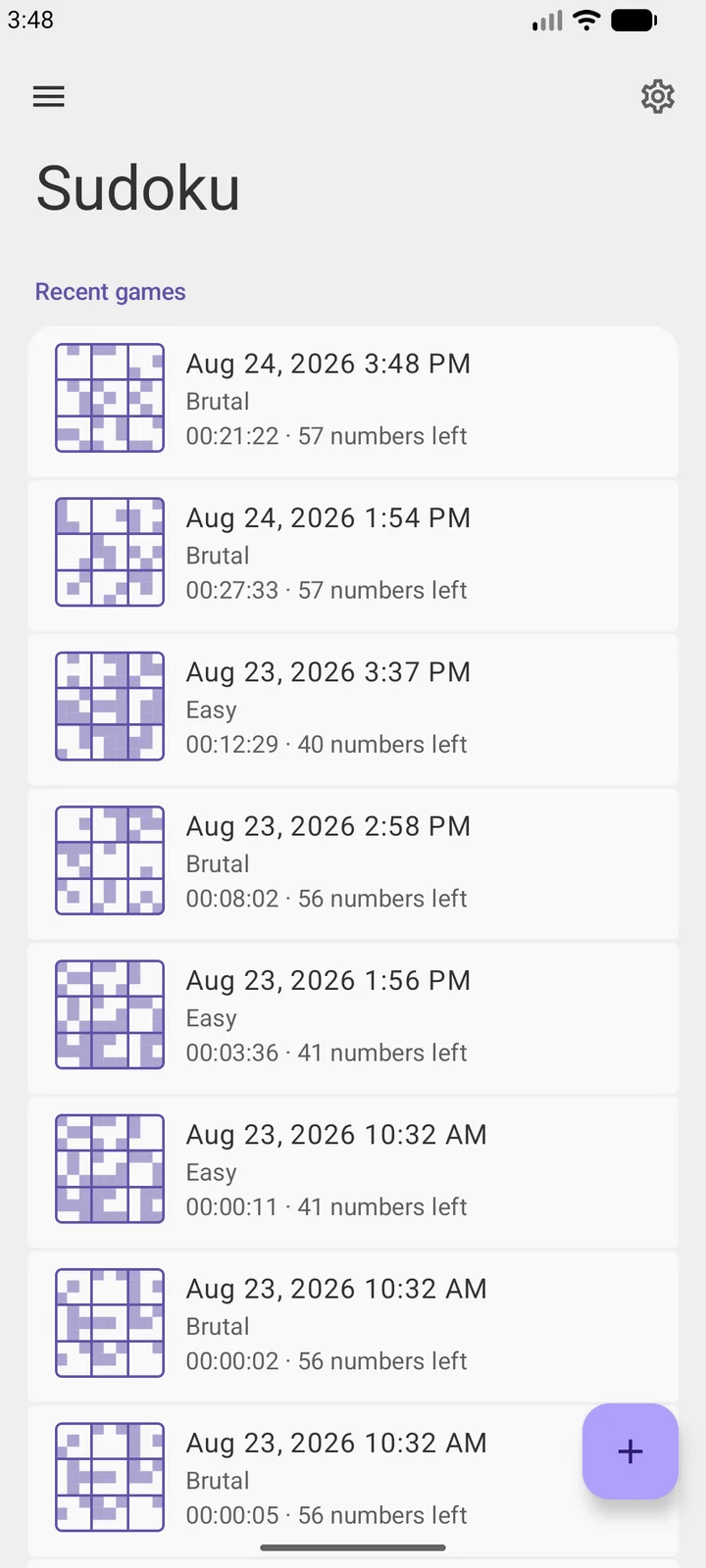
Task: Resume the Aug 24, 2026 3:48 PM game
Action: tap(353, 402)
